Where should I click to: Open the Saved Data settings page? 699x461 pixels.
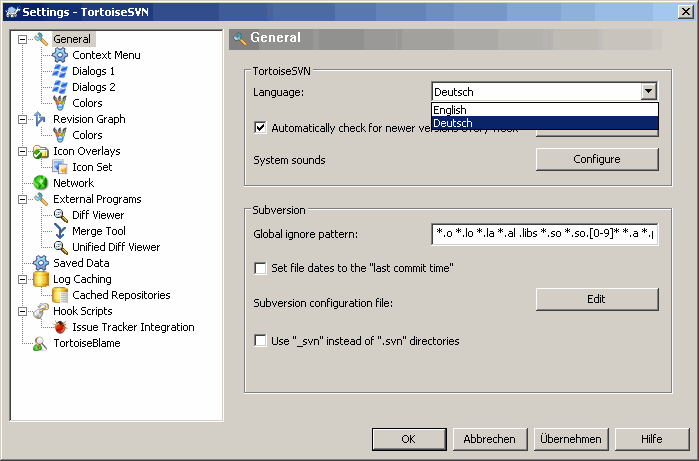click(81, 263)
